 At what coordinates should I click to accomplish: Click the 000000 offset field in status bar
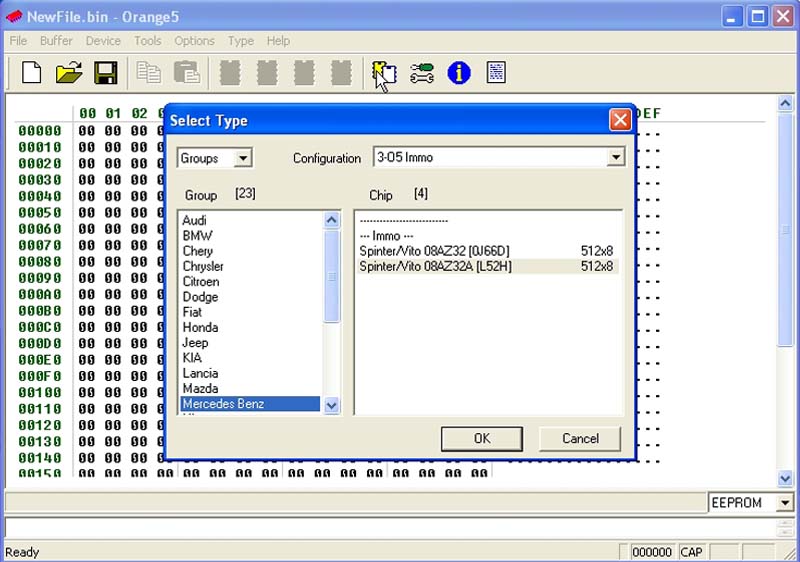point(652,552)
